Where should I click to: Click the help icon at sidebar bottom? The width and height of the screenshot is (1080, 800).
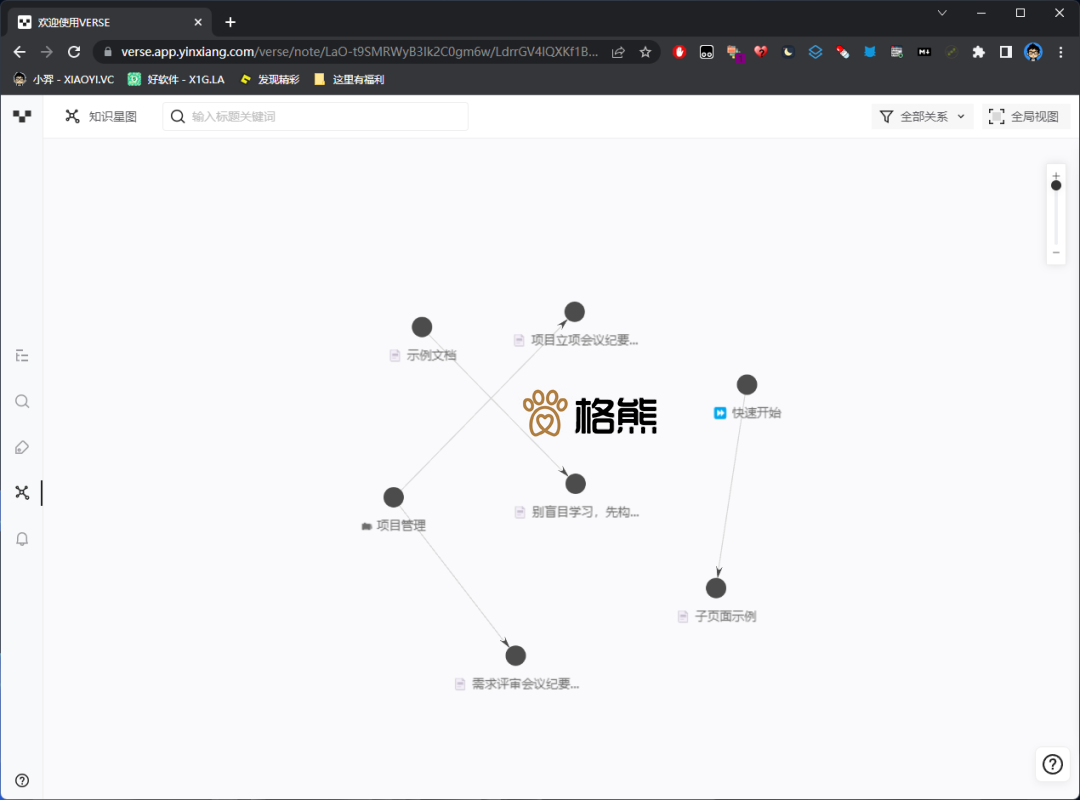[x=22, y=780]
